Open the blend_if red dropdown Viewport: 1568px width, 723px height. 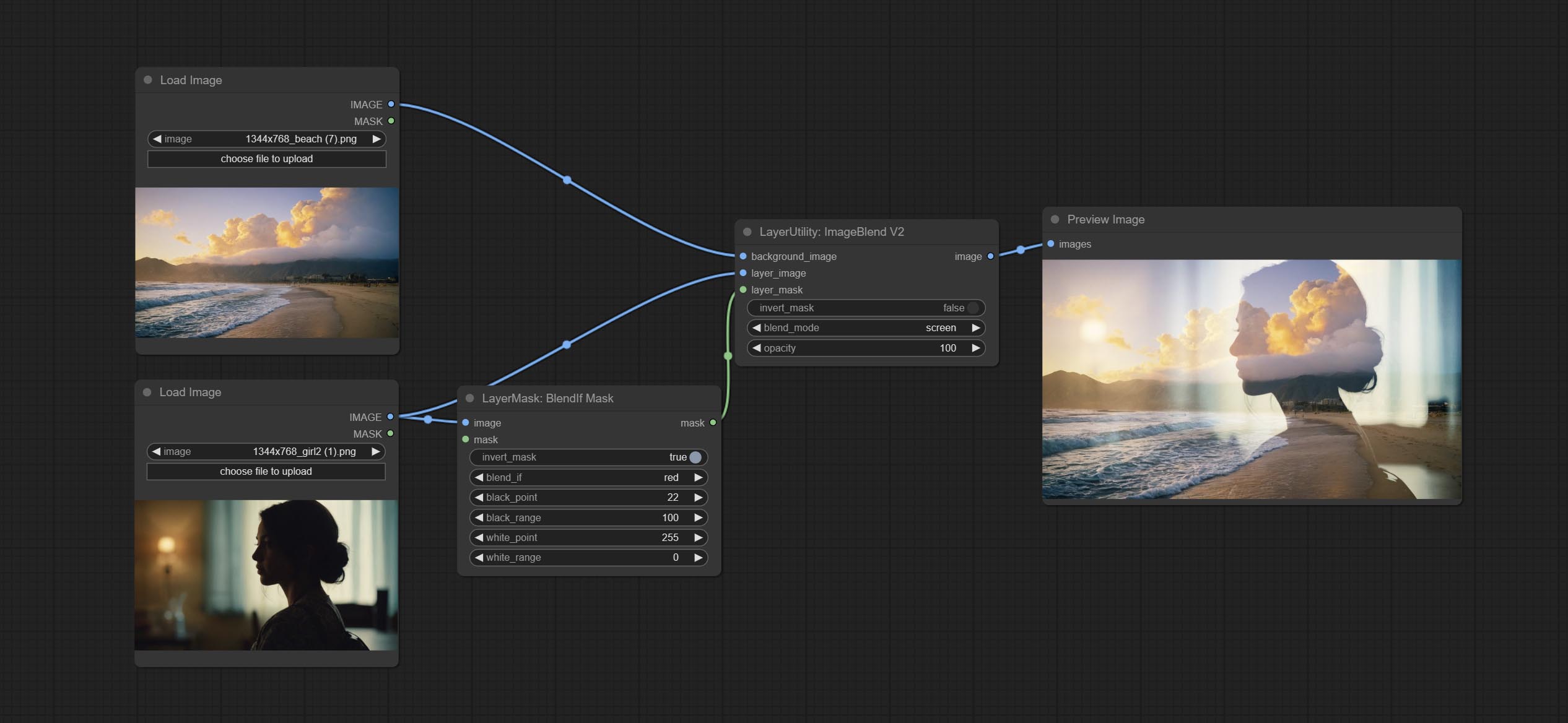click(x=588, y=478)
